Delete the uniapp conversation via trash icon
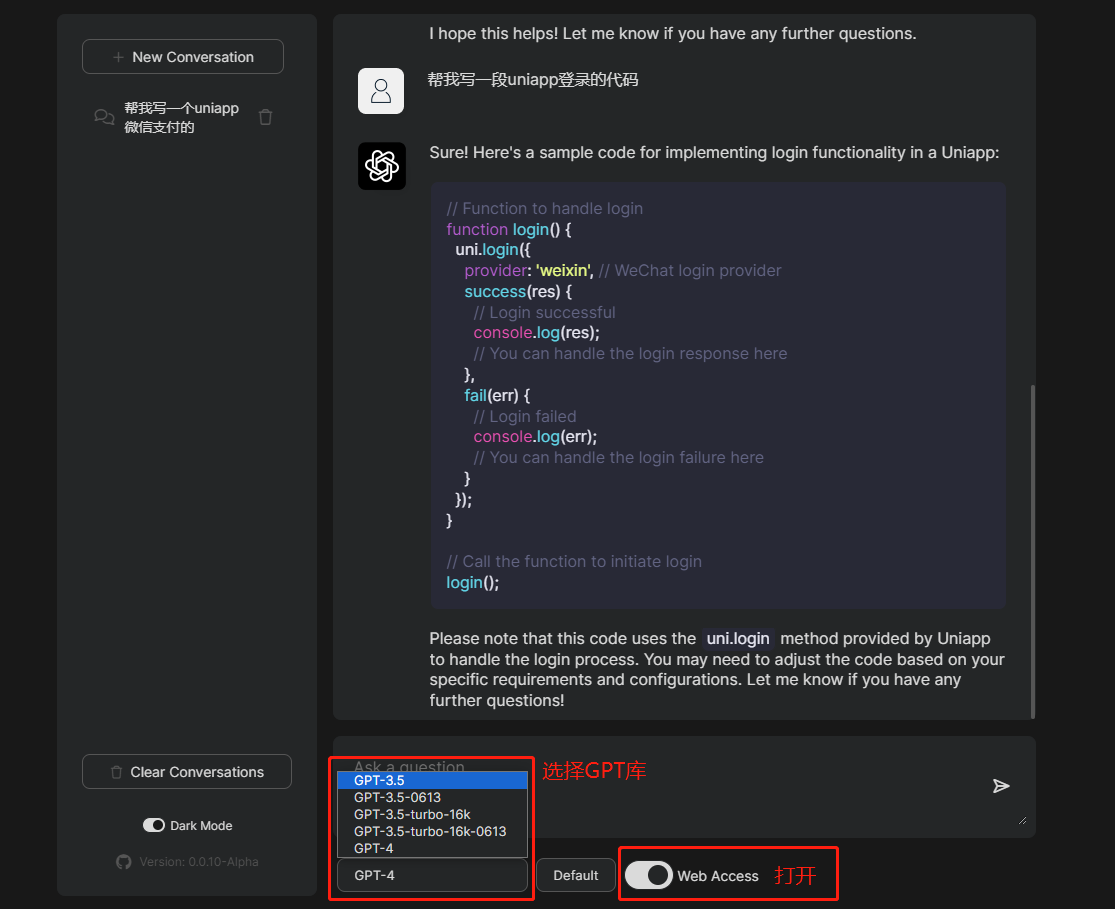Image resolution: width=1115 pixels, height=909 pixels. click(x=265, y=117)
